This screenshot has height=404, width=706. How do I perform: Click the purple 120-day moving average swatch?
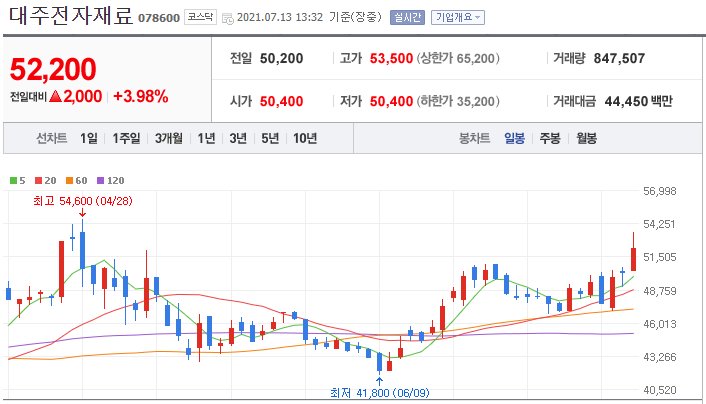100,181
